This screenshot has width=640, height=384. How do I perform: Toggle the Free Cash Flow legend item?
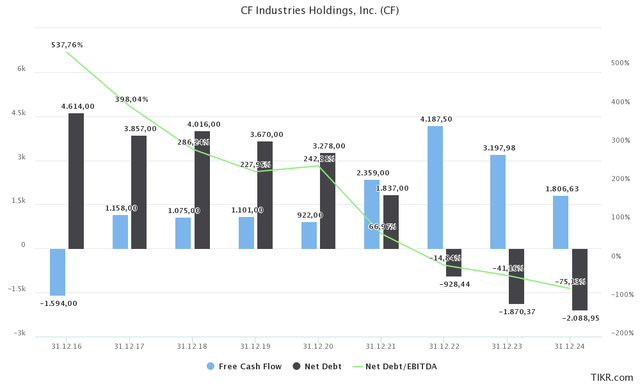(244, 366)
